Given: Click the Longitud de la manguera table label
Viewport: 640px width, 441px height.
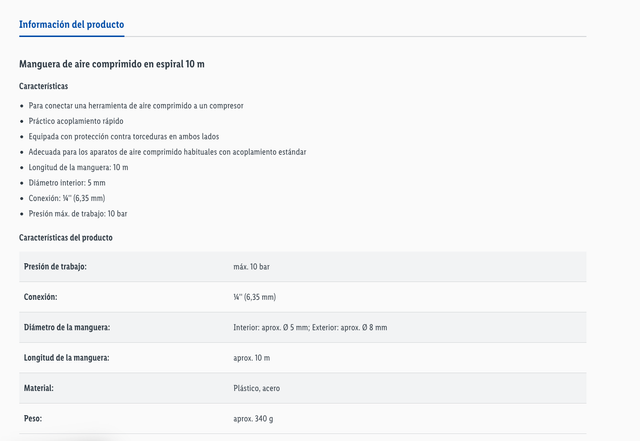Looking at the screenshot, I should [x=66, y=357].
